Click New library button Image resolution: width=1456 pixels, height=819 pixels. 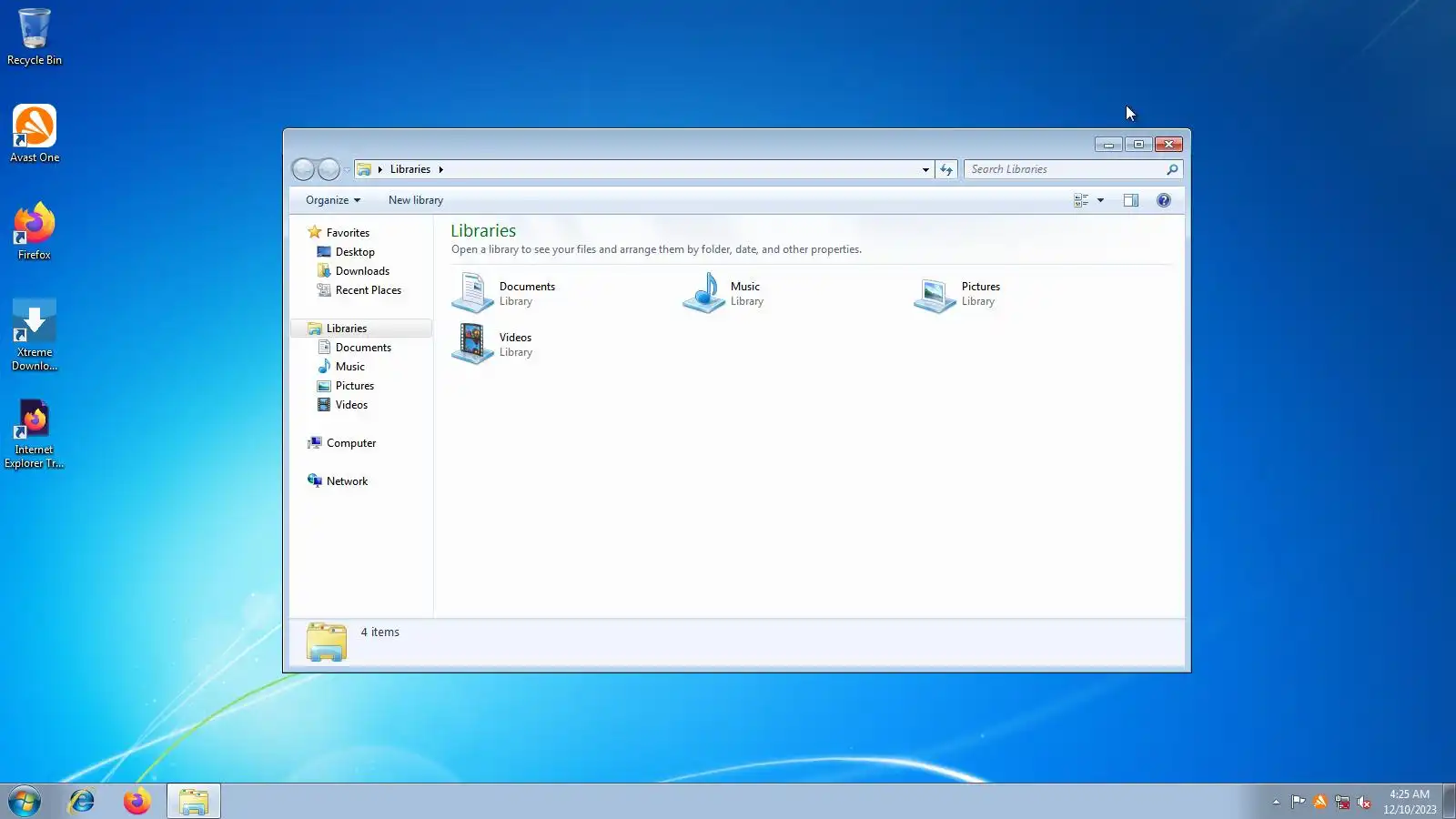tap(416, 200)
